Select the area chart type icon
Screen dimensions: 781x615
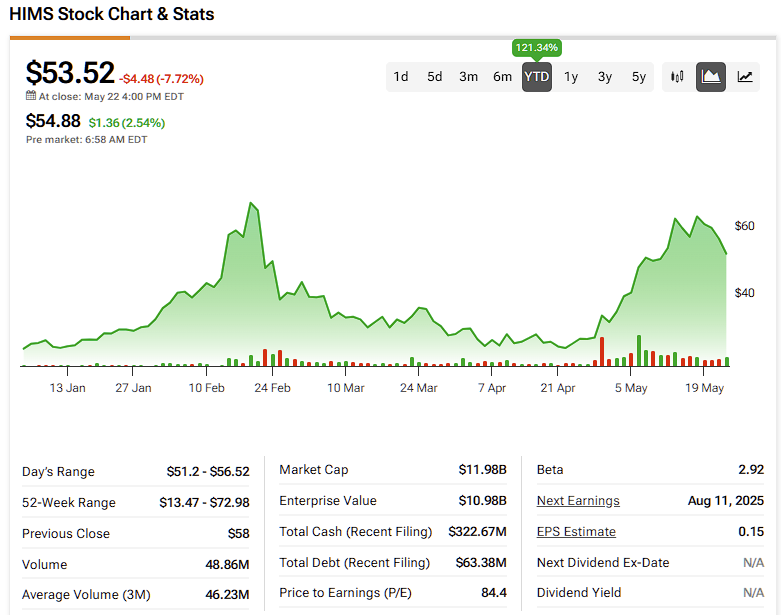click(x=711, y=77)
